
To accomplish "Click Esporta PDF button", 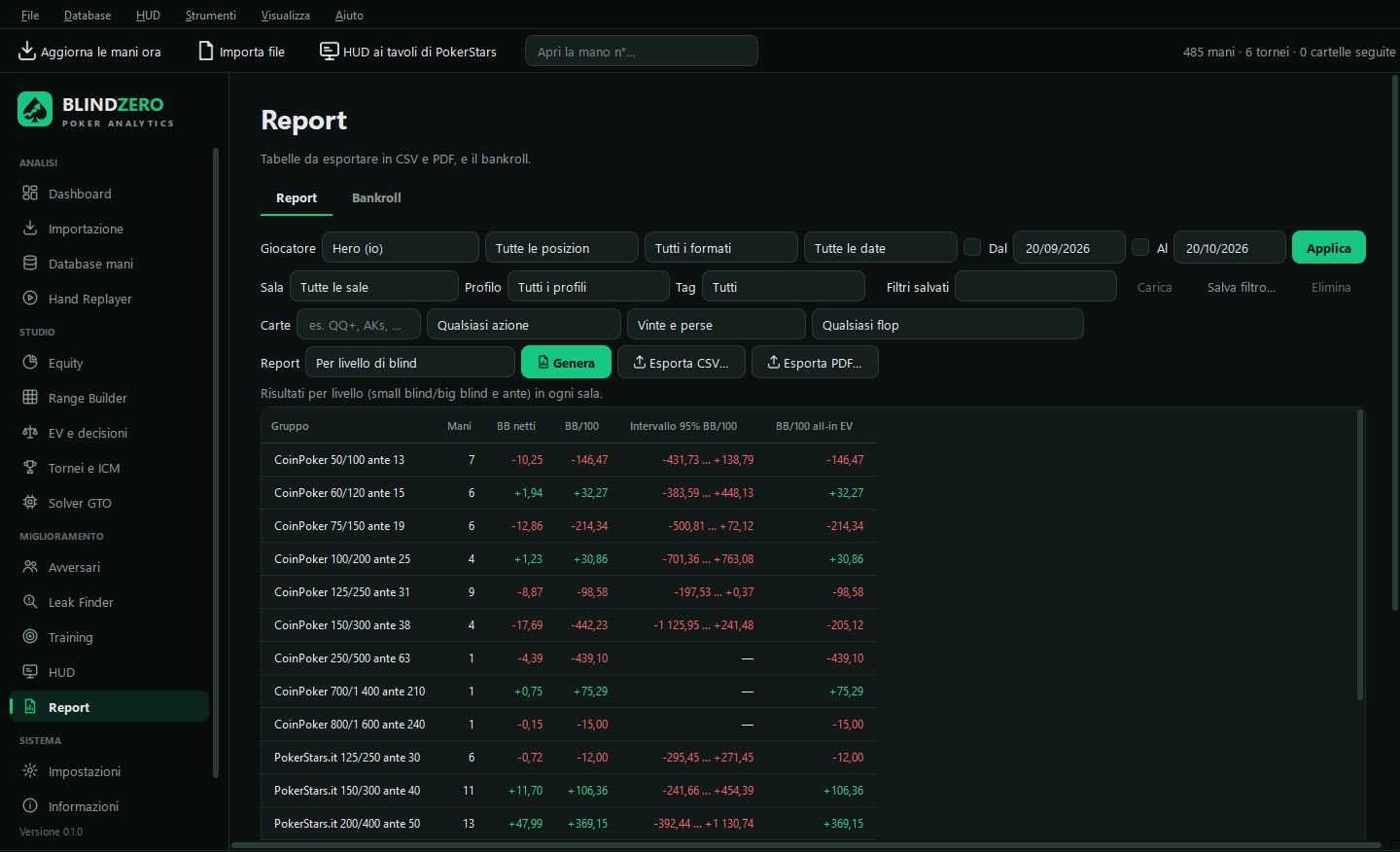I will coord(815,363).
